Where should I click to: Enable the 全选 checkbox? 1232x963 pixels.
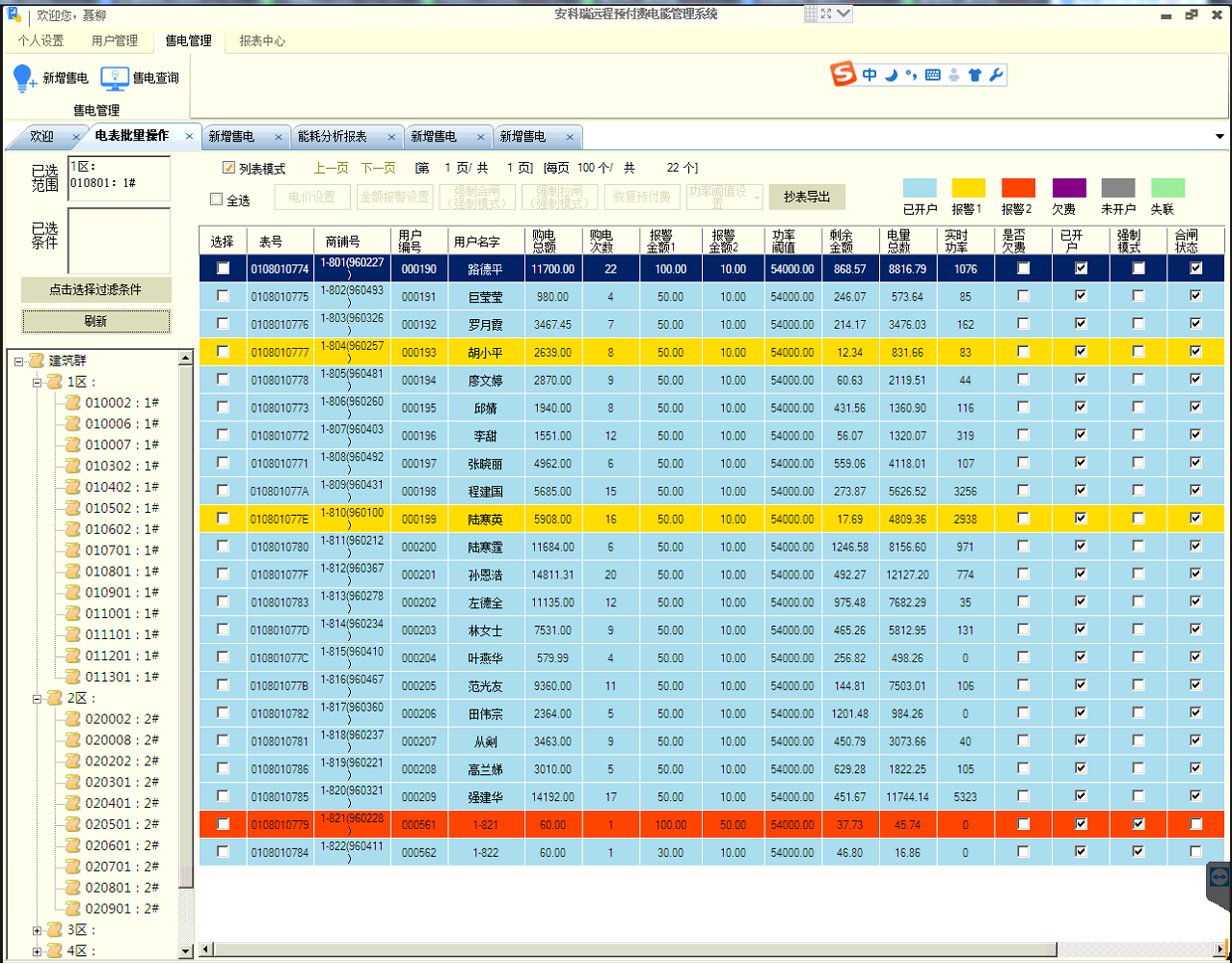coord(216,200)
